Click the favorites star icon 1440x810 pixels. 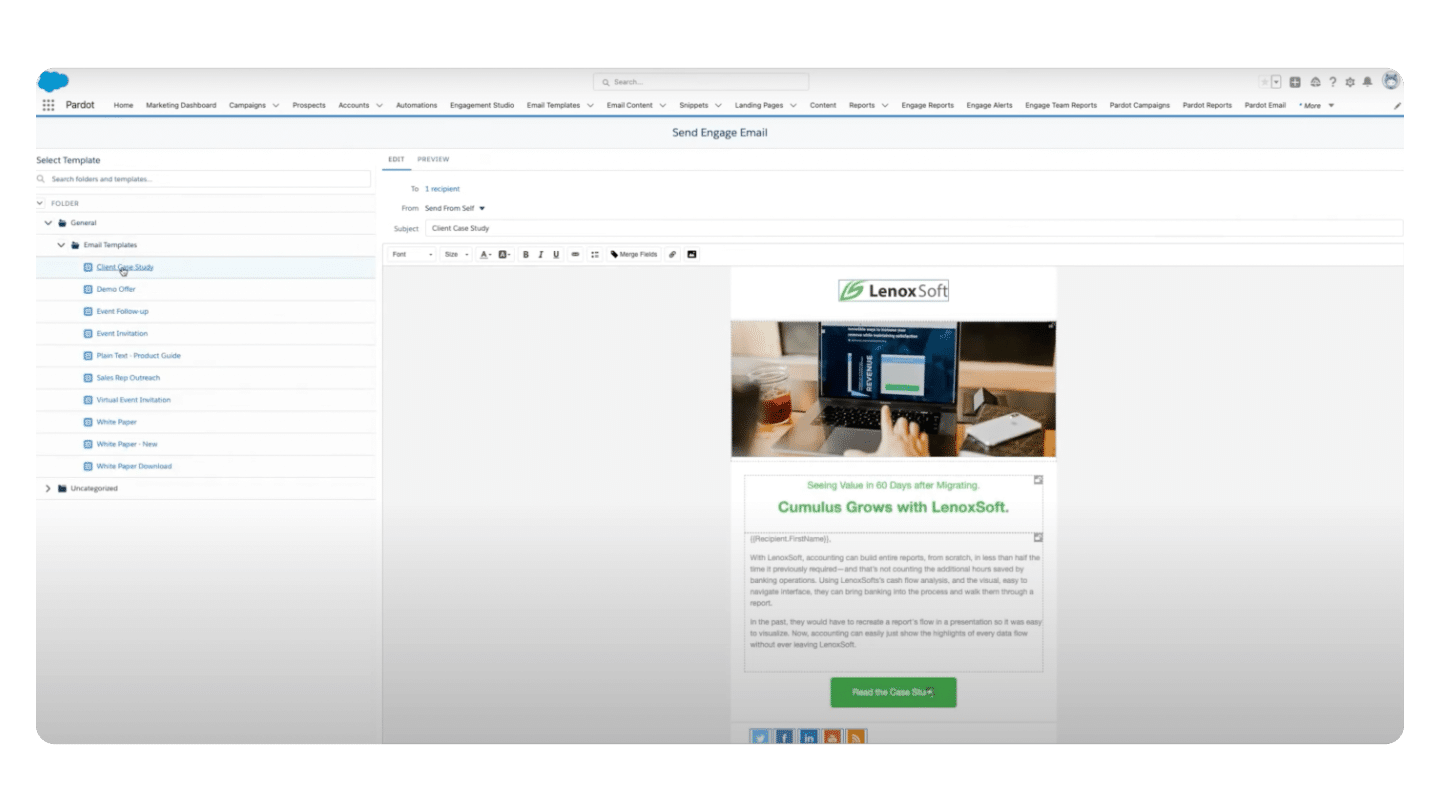click(x=1265, y=82)
